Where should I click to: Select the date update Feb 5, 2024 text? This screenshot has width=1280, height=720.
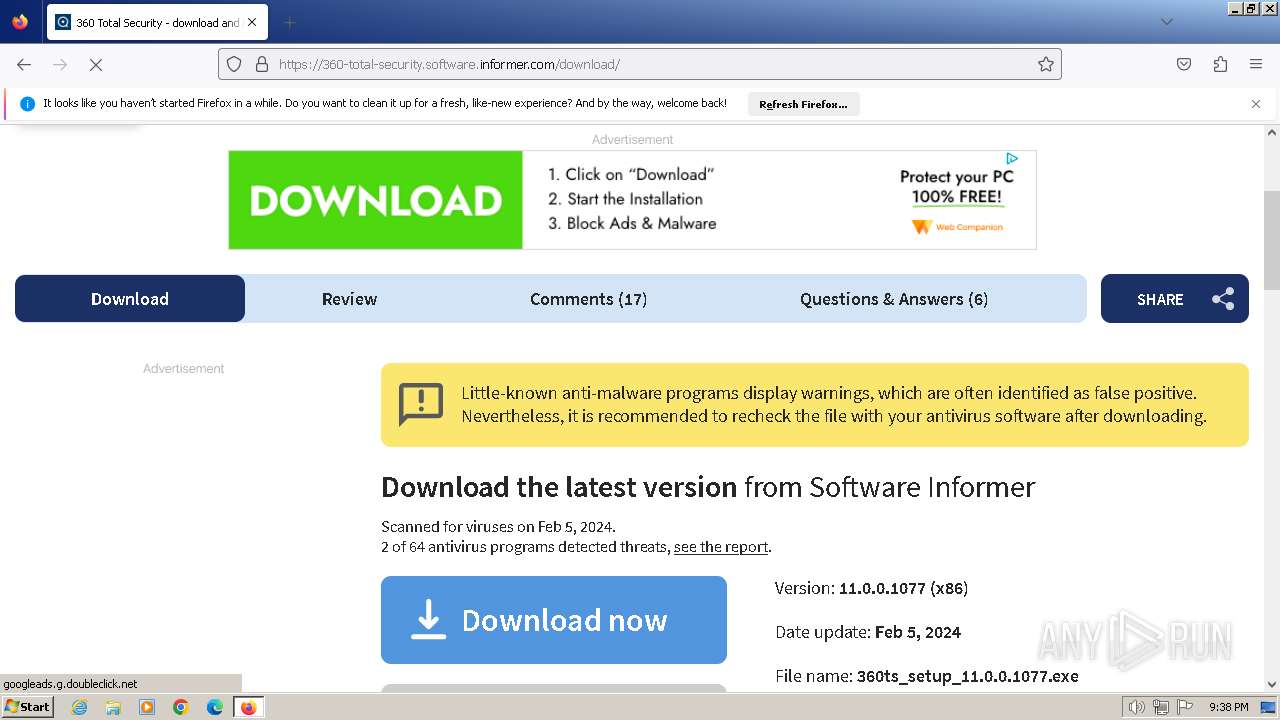point(918,632)
